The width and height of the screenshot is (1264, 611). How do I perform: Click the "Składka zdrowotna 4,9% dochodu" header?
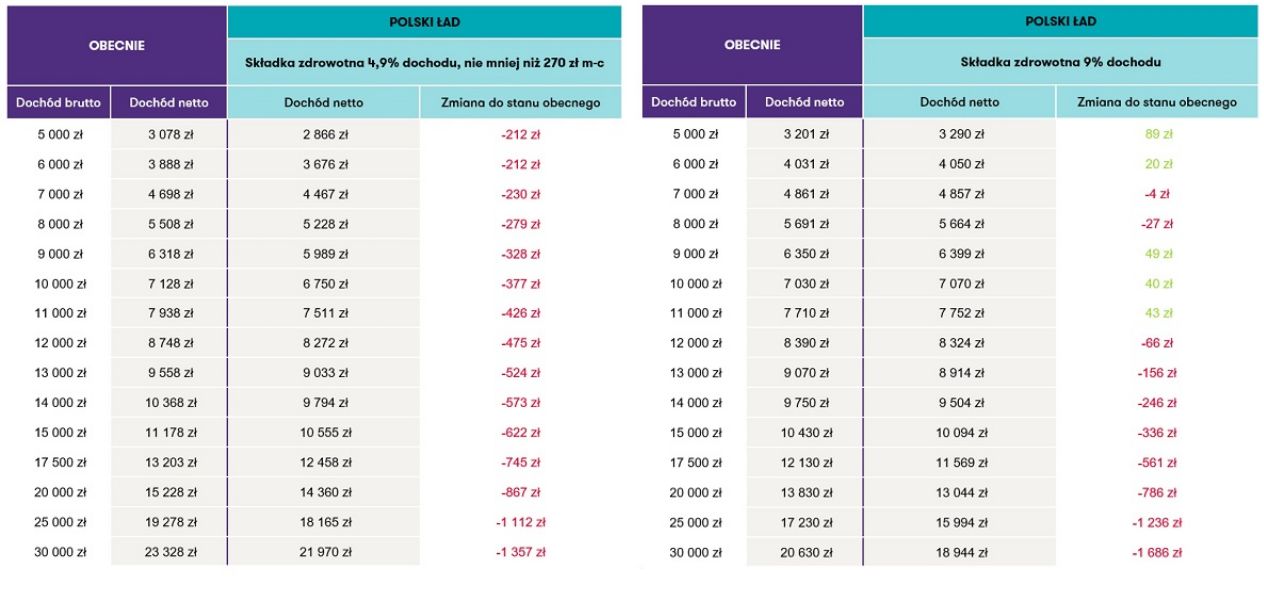424,63
